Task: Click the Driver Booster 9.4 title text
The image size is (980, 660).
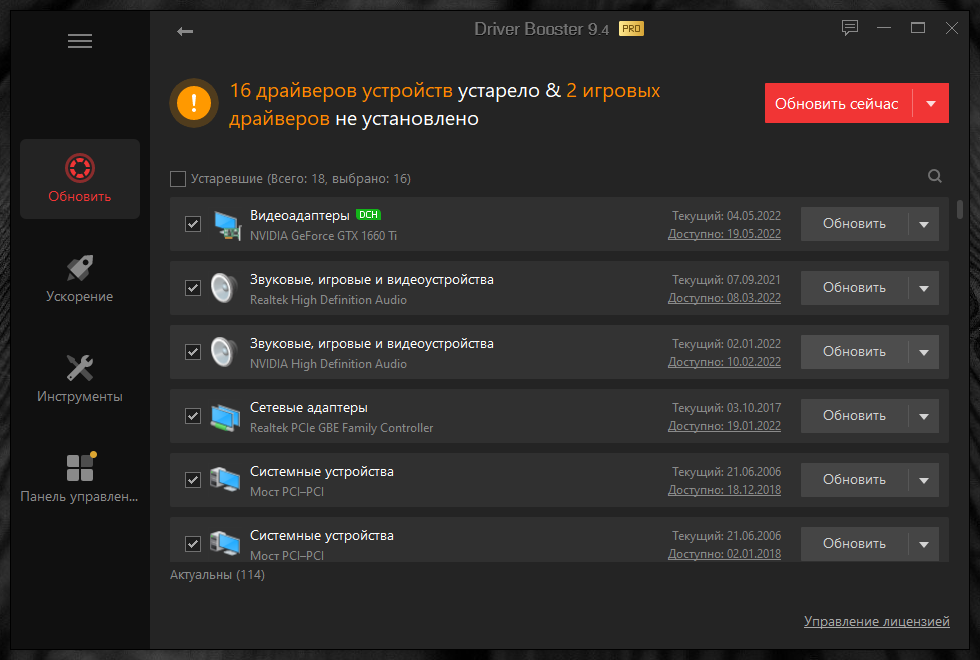Action: [541, 29]
